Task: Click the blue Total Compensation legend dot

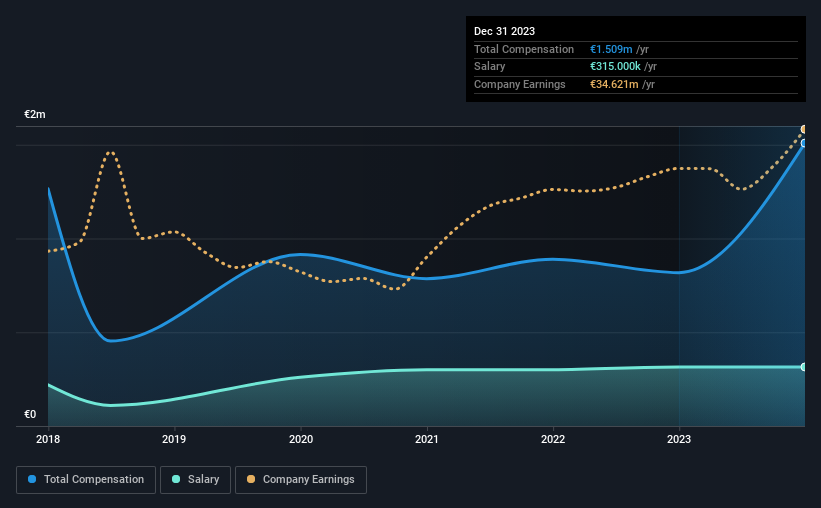Action: tap(32, 479)
